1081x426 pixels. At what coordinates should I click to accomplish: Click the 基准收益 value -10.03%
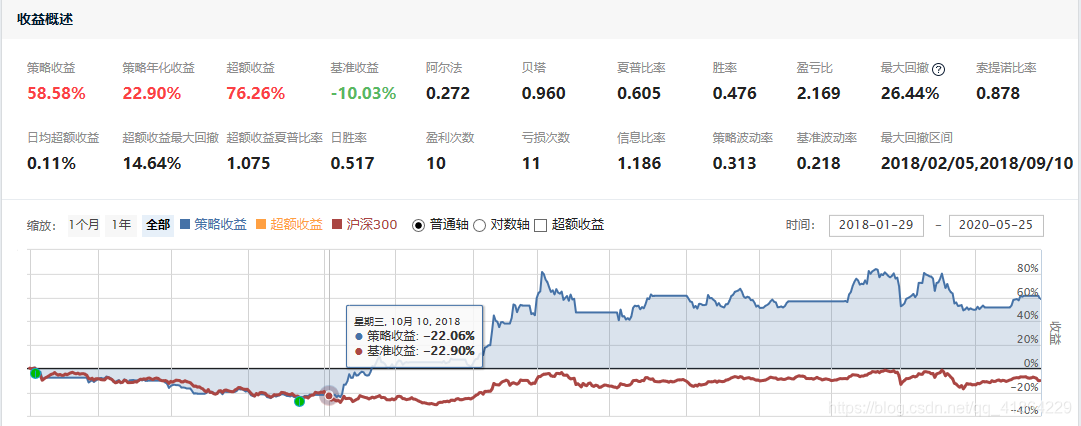(x=363, y=94)
